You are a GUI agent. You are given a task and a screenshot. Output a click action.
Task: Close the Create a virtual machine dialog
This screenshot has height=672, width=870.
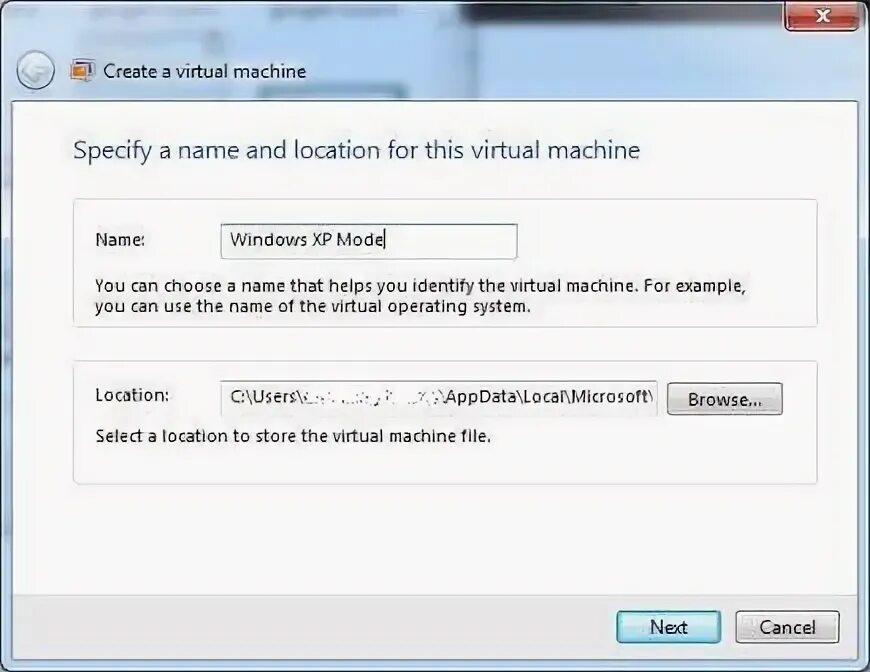tap(821, 16)
